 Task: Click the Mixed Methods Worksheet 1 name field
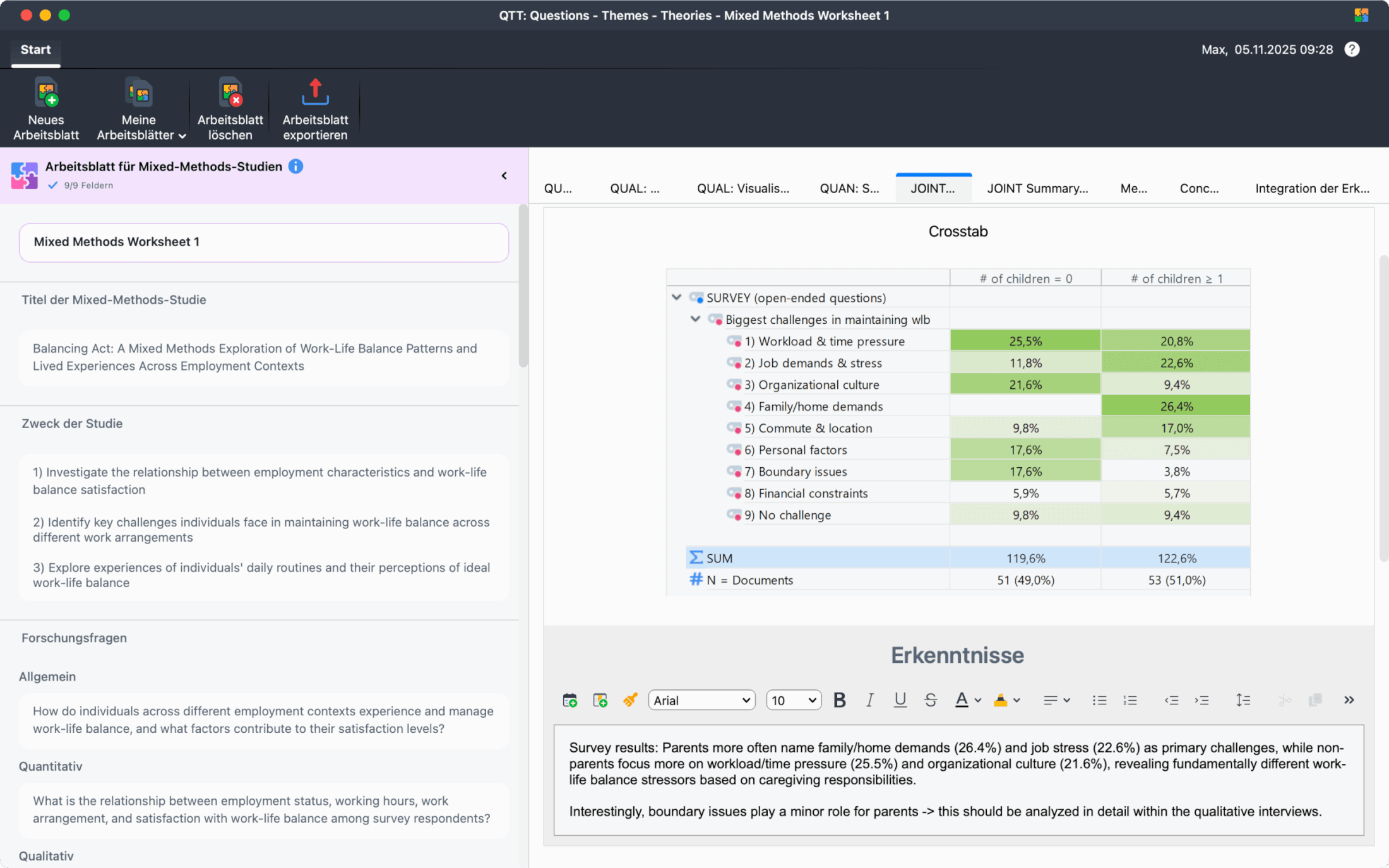point(264,242)
